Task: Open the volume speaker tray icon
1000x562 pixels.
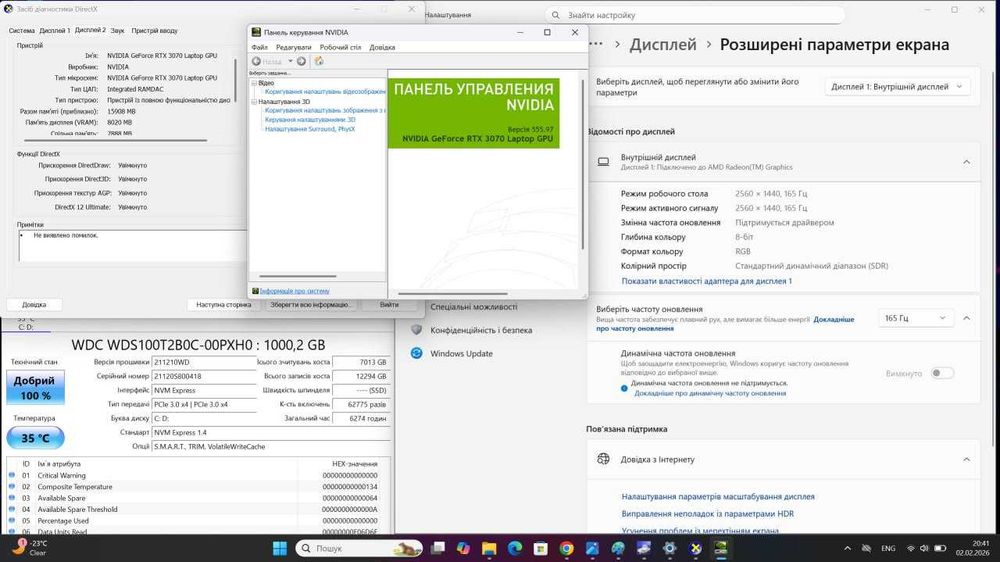Action: click(924, 548)
